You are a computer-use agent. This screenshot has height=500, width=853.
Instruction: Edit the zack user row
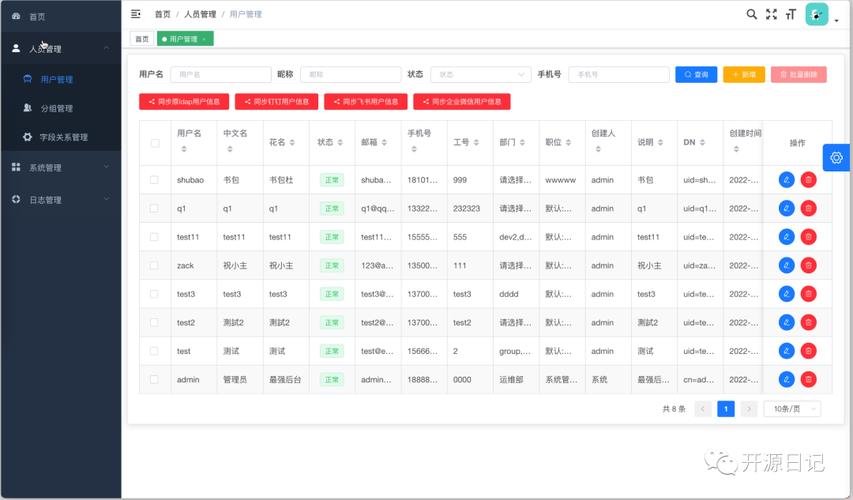(787, 266)
